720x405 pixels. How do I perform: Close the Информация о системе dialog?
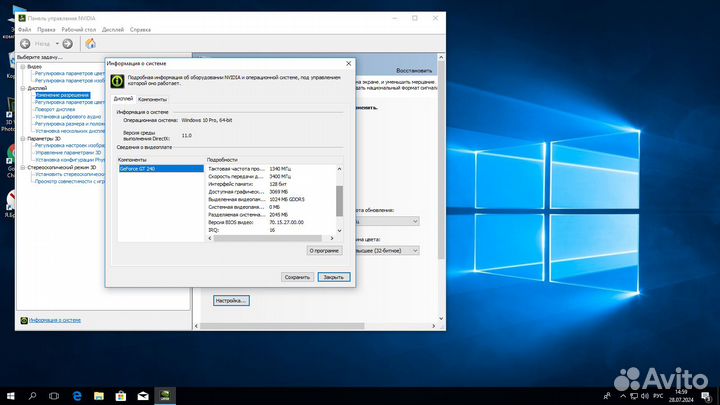click(x=349, y=63)
